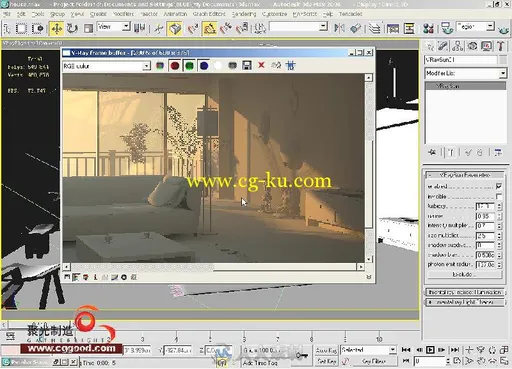512x369 pixels.
Task: Click the Go to Start playback button
Action: 406,350
